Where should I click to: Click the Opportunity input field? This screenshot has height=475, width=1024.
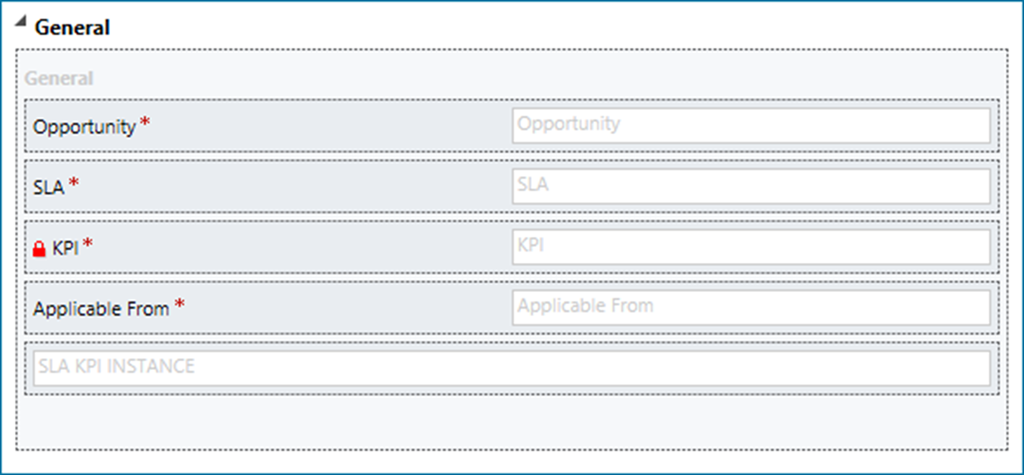click(750, 125)
